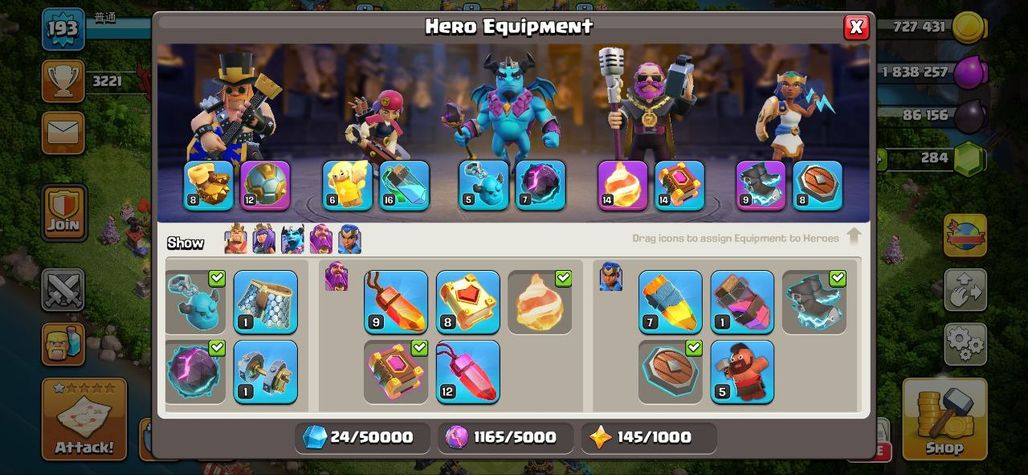
Task: Tap the 24/50000 Shiny Ore counter
Action: click(x=363, y=438)
